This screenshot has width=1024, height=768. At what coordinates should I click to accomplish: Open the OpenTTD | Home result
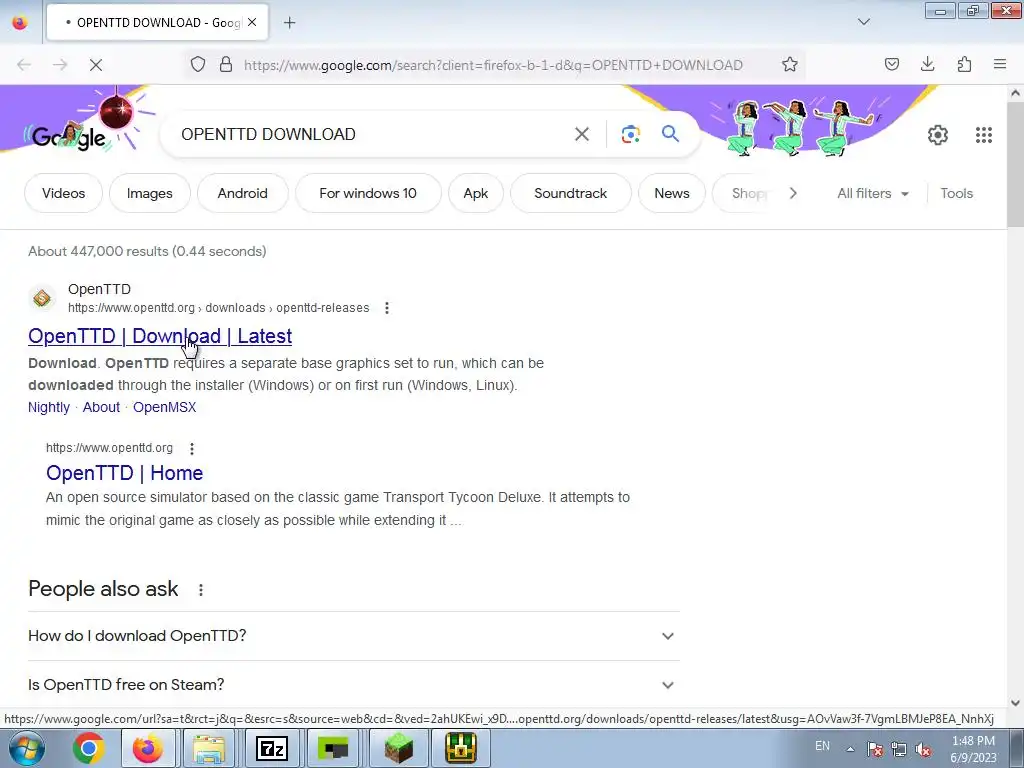(x=125, y=473)
